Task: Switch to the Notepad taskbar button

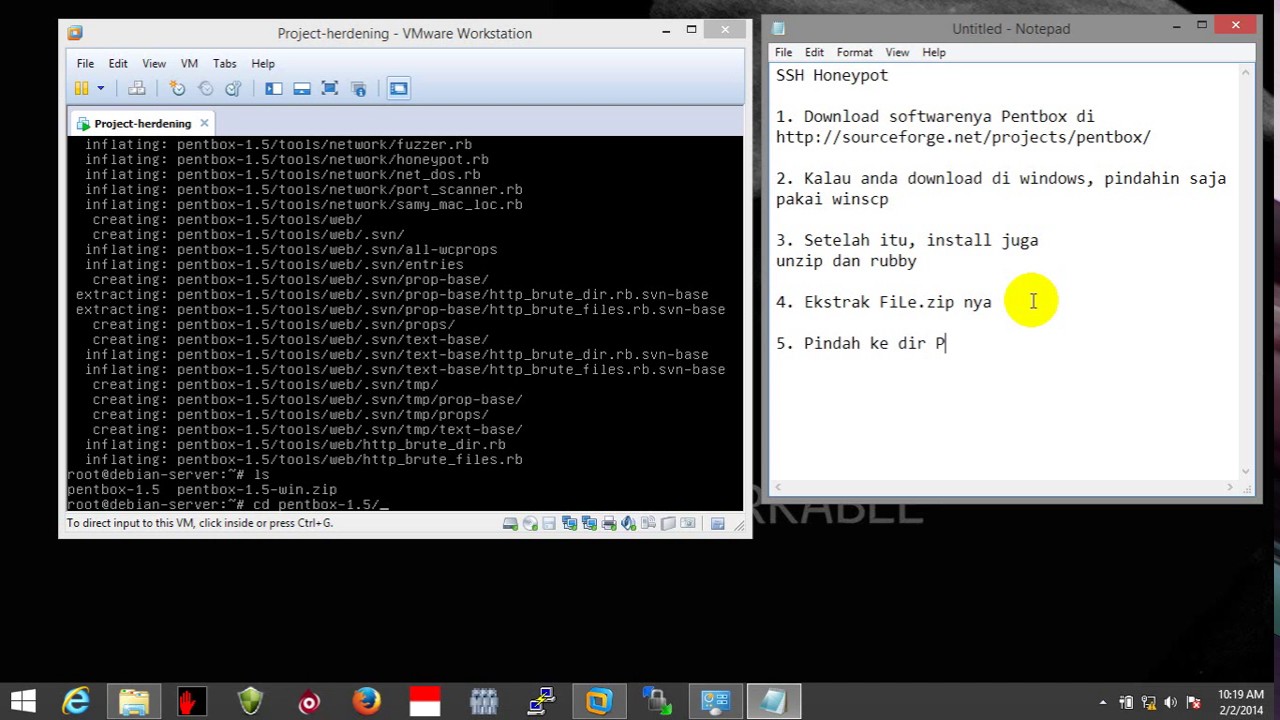Action: click(773, 702)
